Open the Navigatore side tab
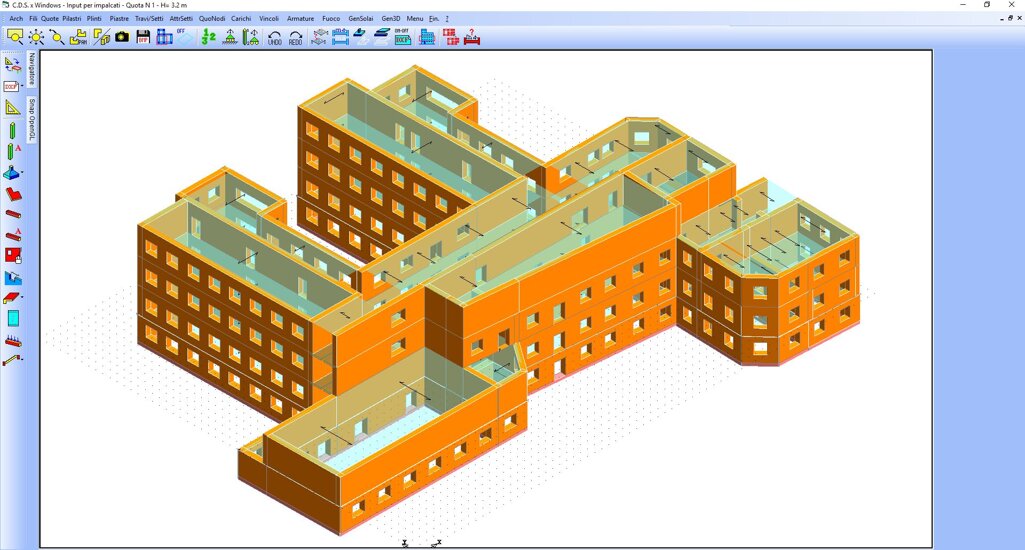Image resolution: width=1025 pixels, height=550 pixels. [x=32, y=70]
